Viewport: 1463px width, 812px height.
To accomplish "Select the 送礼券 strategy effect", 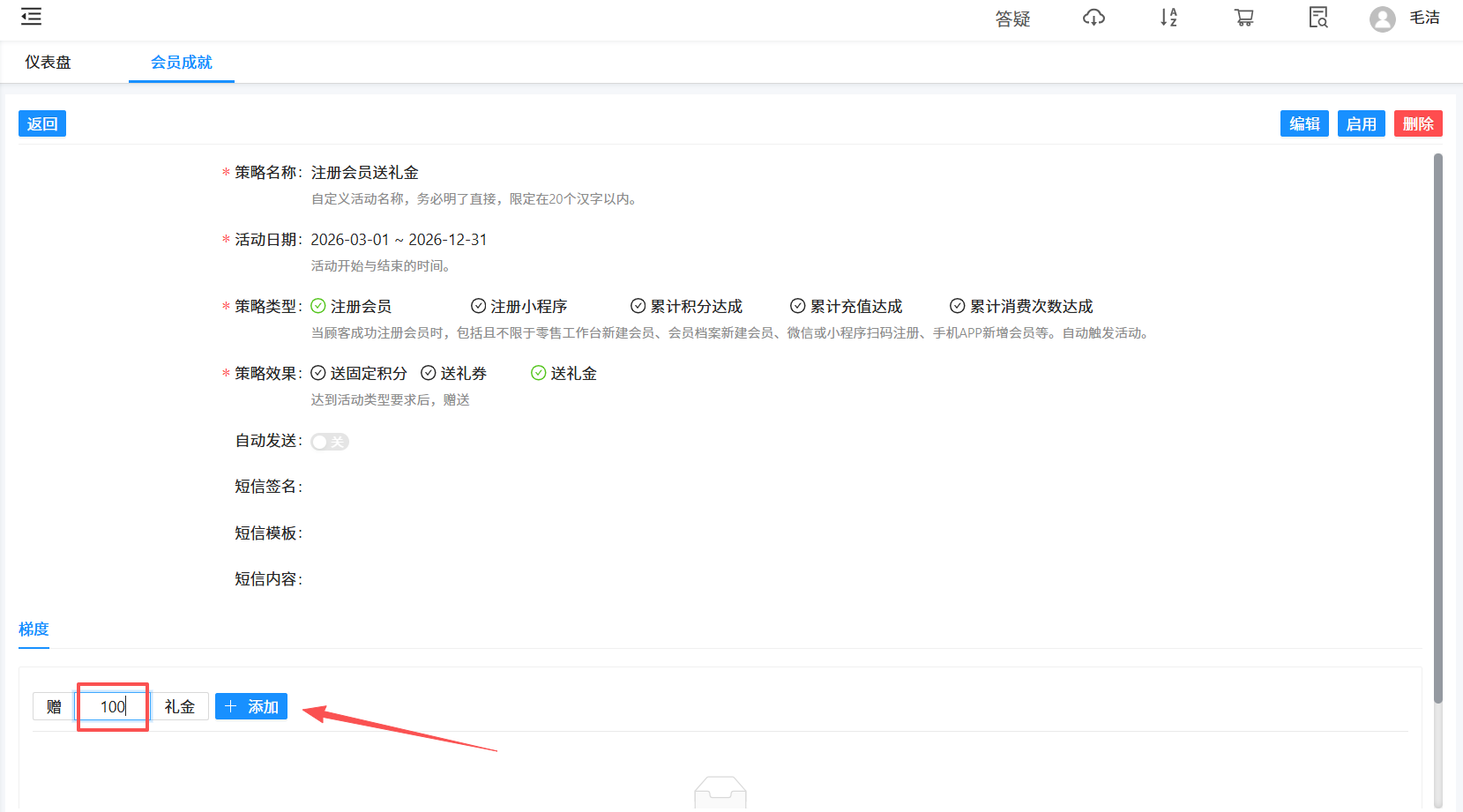I will (456, 373).
